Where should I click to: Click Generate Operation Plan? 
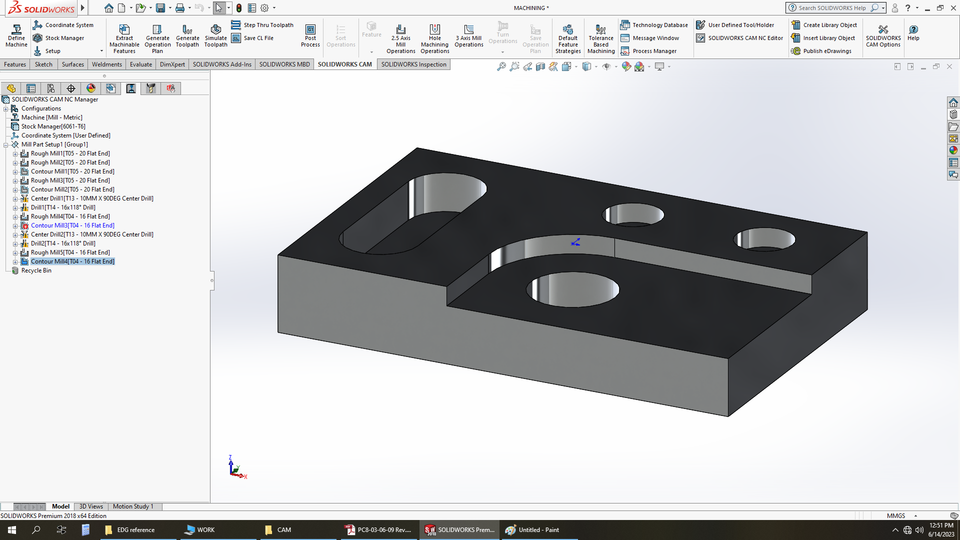157,38
